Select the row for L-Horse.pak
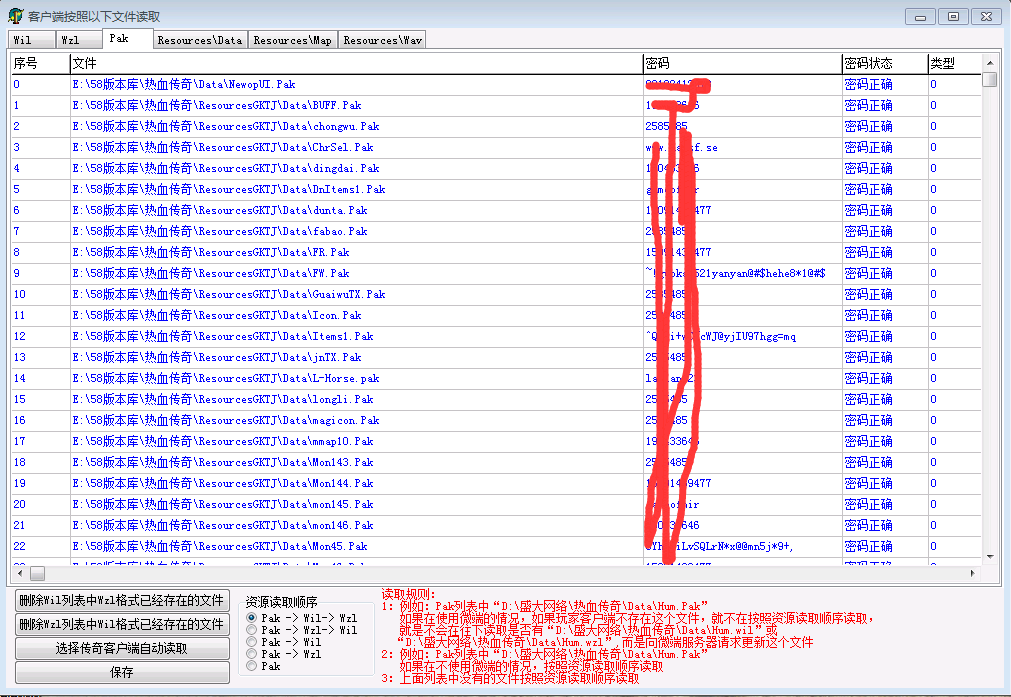The image size is (1011, 697). click(x=496, y=378)
